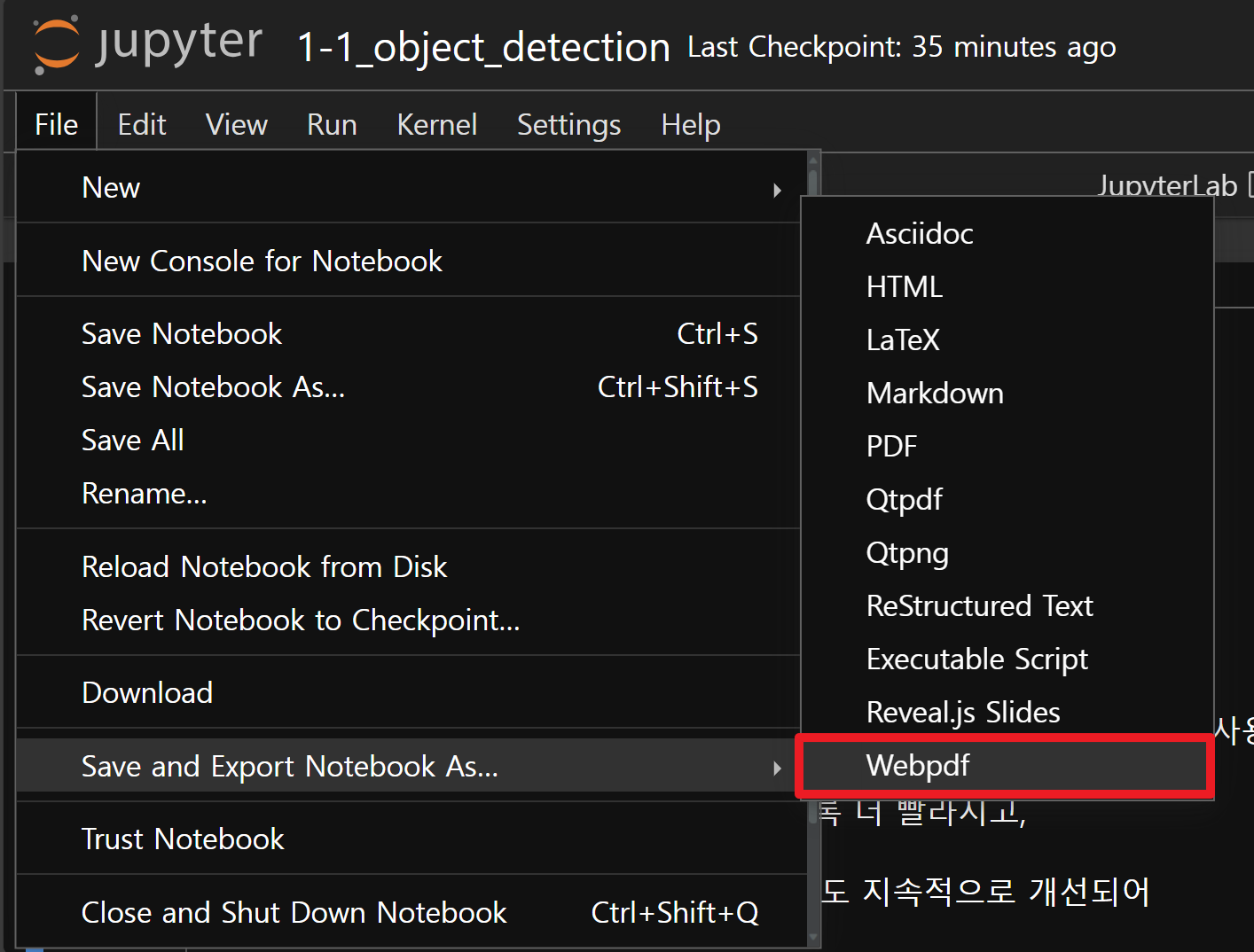The image size is (1254, 952).
Task: Export notebook as Markdown
Action: (1007, 394)
